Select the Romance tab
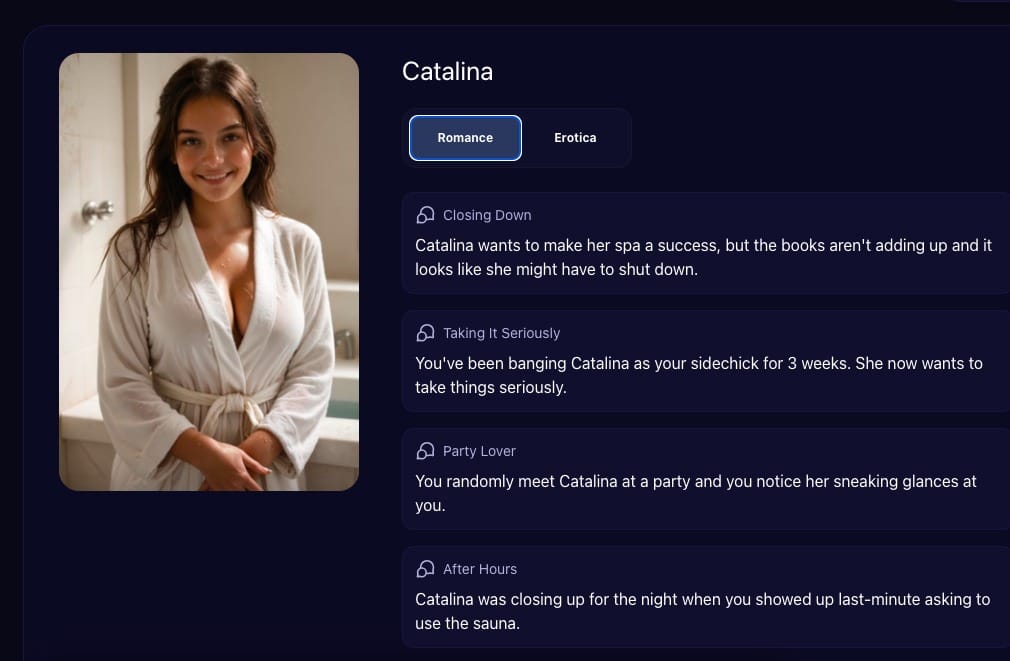Screen dimensions: 1010x661 (465, 138)
